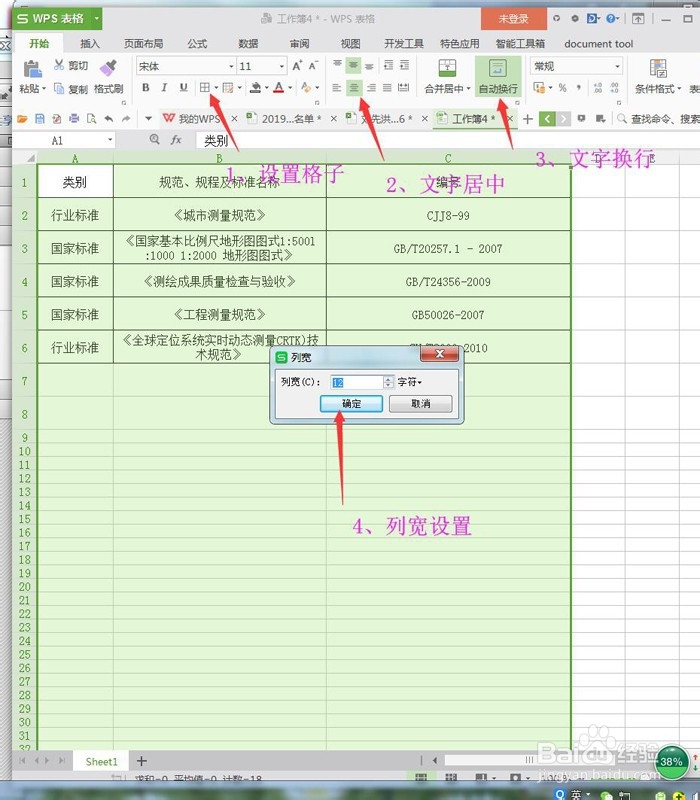Click the undo arrow icon
Viewport: 700px width, 800px height.
click(109, 119)
